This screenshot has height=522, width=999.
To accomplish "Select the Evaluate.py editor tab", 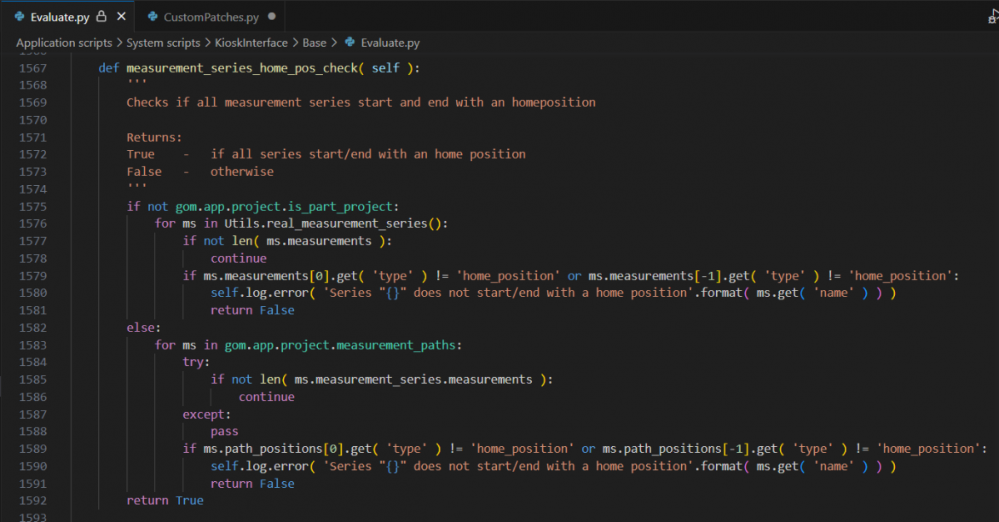I will [x=60, y=17].
